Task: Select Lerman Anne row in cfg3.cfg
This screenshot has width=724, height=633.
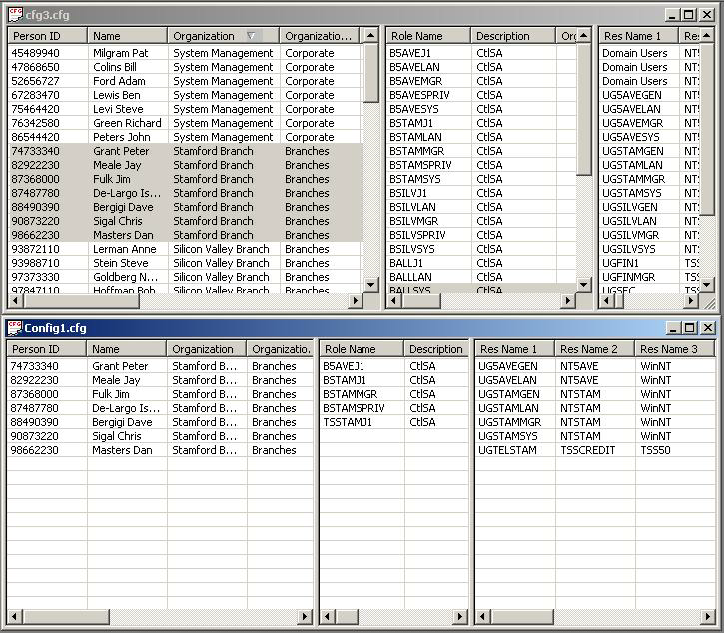Action: (x=124, y=249)
